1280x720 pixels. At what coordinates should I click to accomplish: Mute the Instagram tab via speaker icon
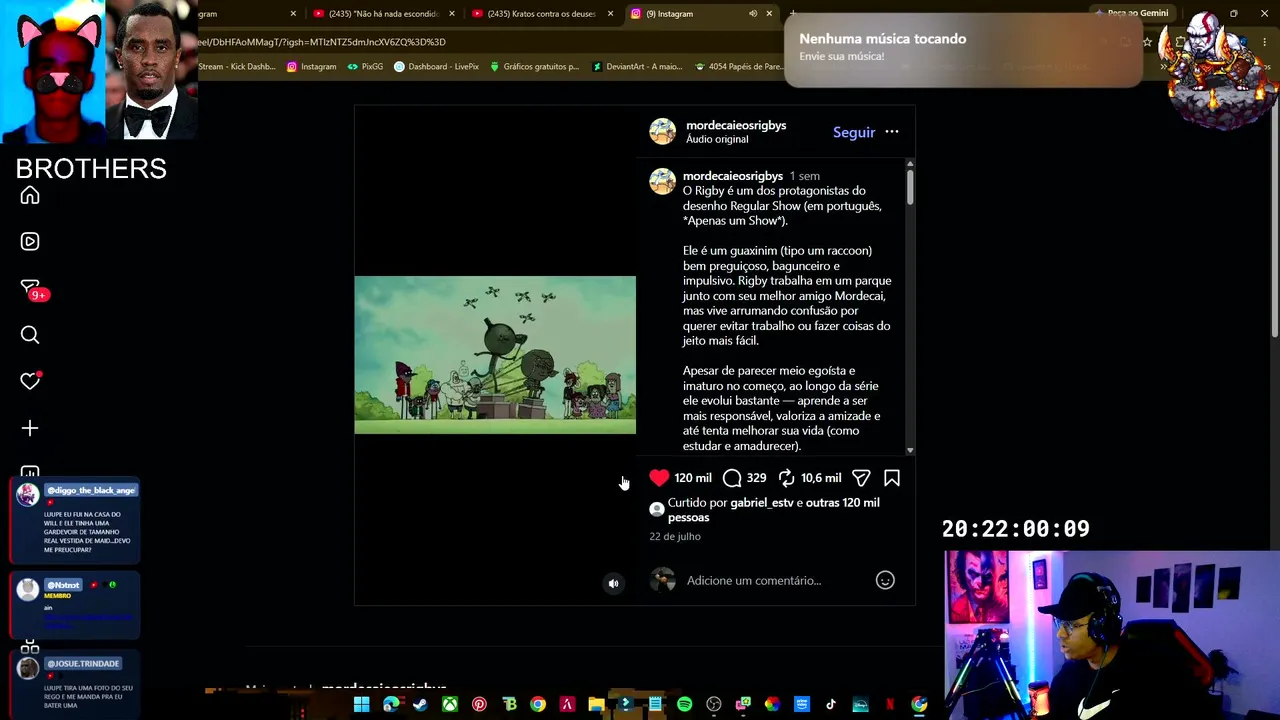(753, 14)
